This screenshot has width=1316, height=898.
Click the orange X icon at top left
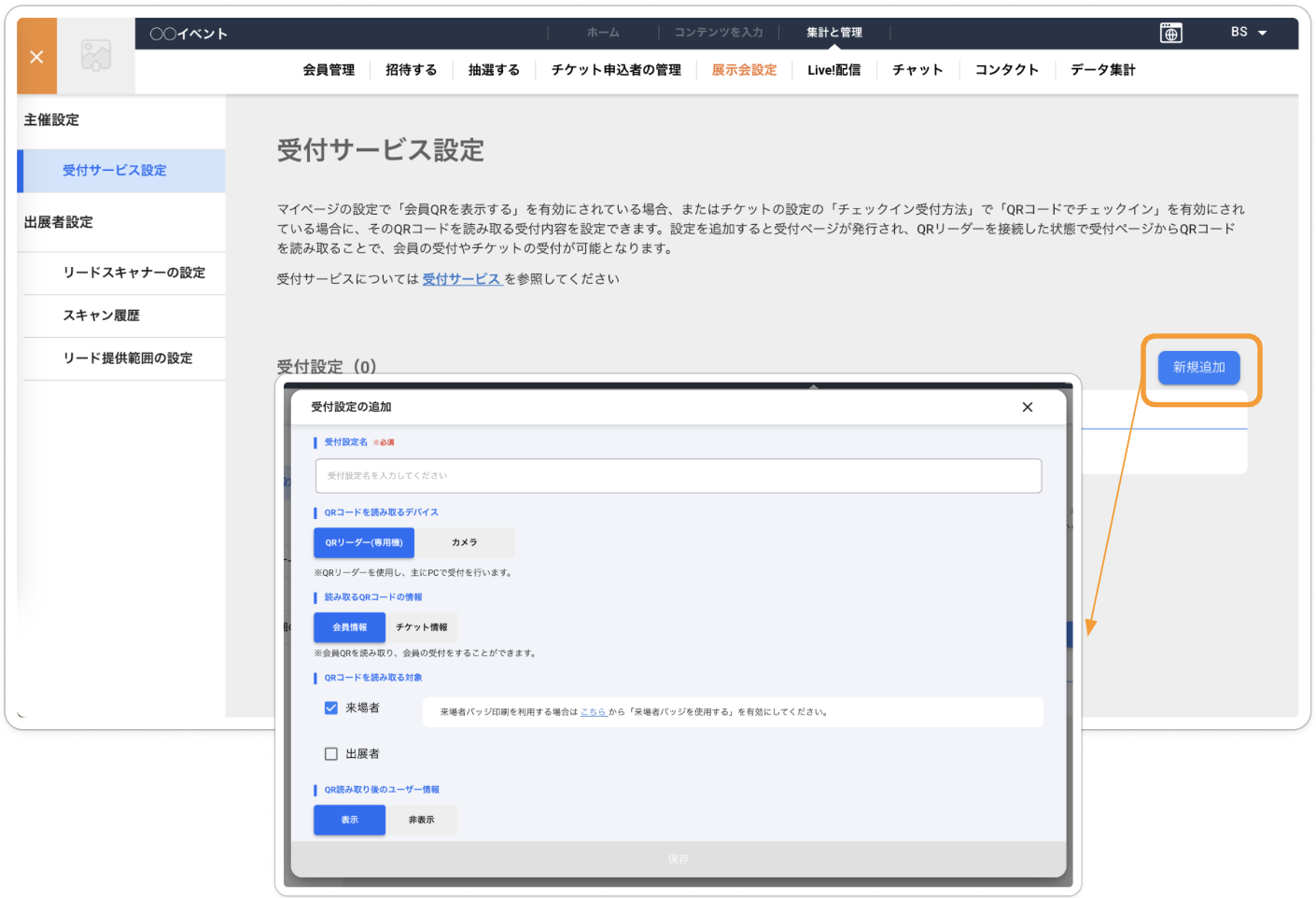pyautogui.click(x=35, y=56)
